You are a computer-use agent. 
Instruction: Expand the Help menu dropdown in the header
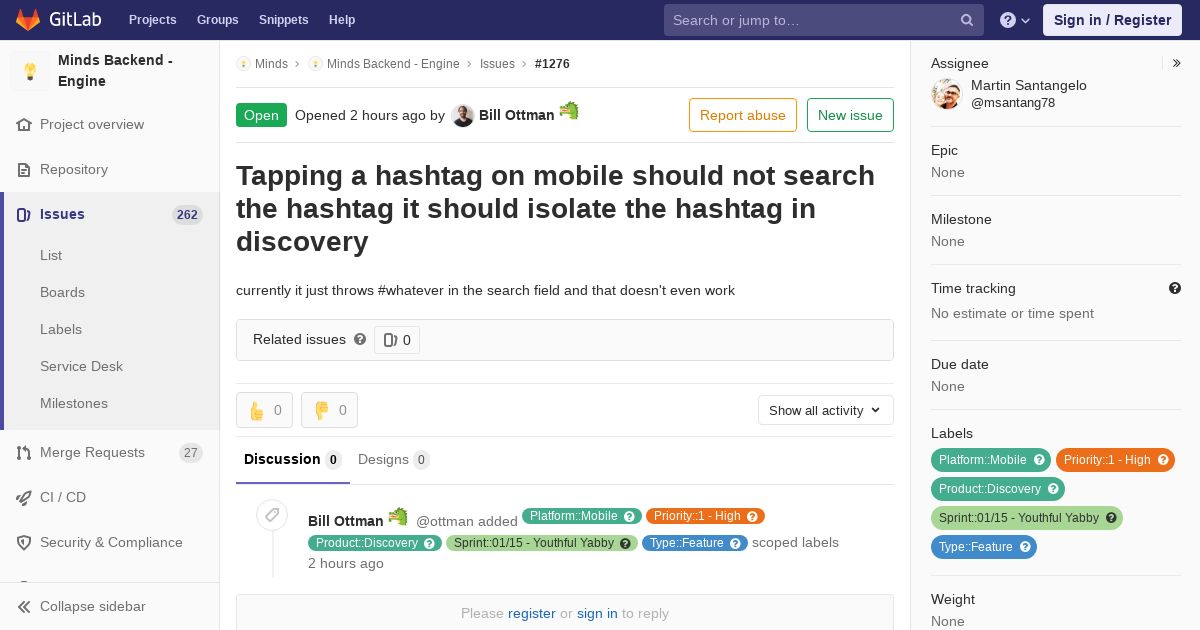[x=1015, y=20]
